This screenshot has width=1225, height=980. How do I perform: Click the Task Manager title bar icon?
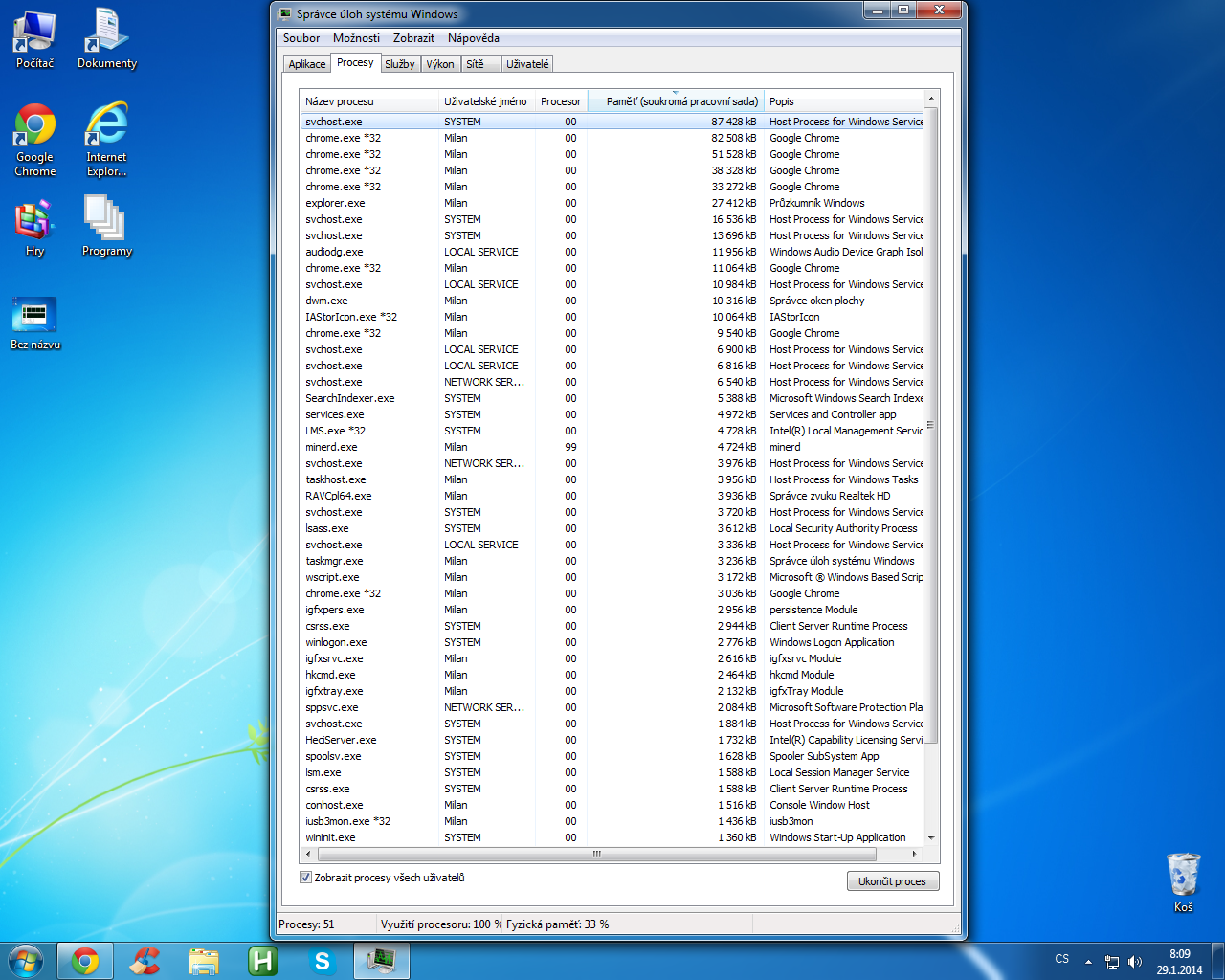[285, 13]
